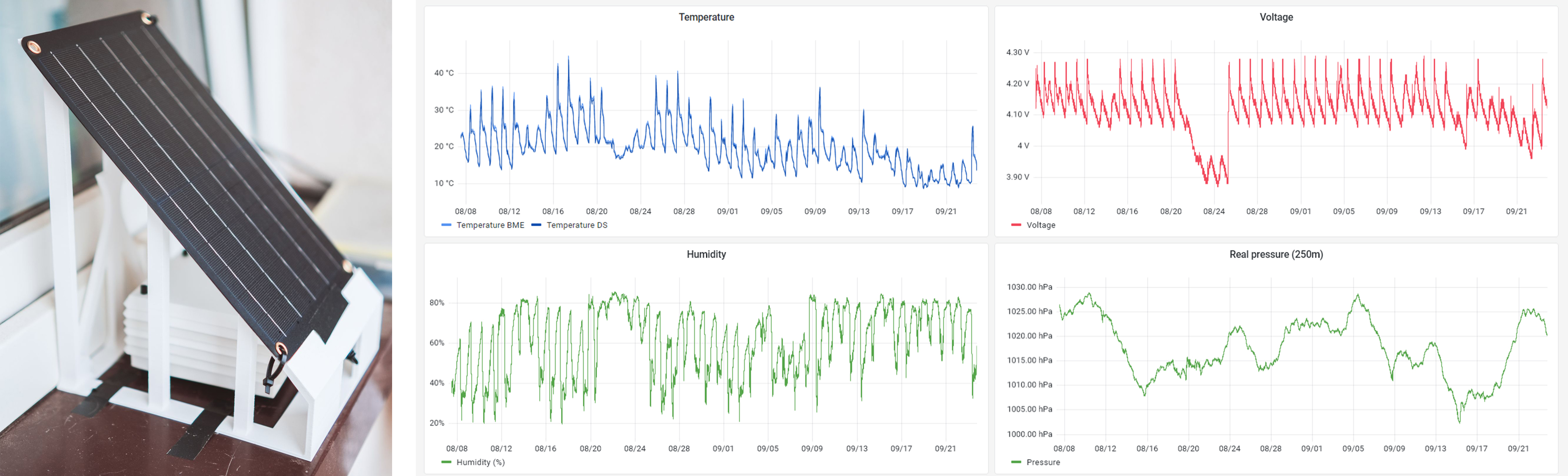Click the 09/21 date on Temperature chart axis

[x=946, y=212]
